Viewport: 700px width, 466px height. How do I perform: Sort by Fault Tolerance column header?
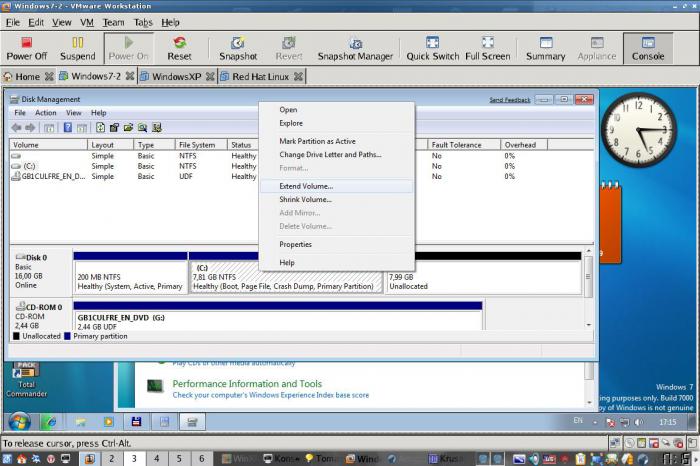coord(464,145)
